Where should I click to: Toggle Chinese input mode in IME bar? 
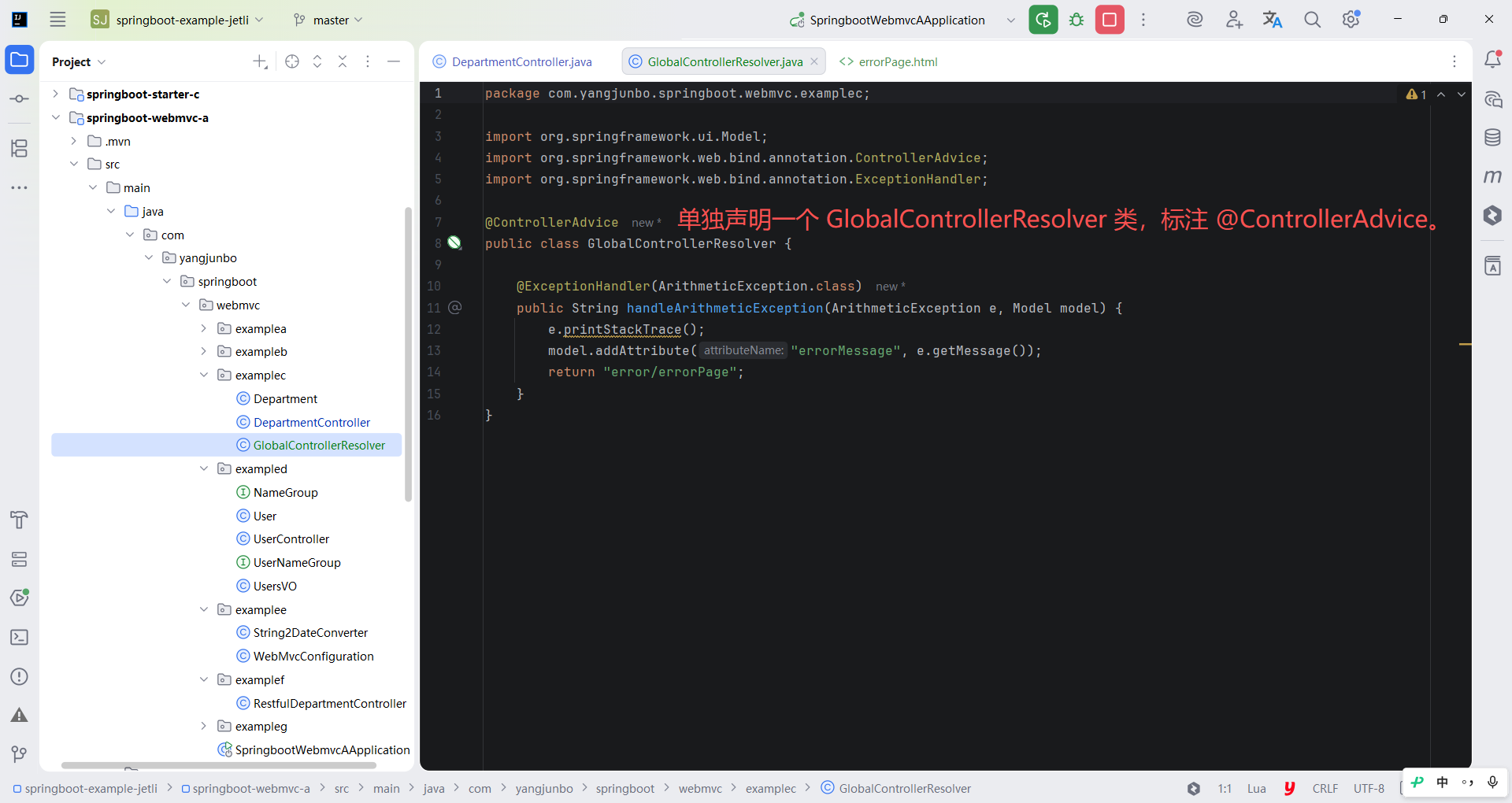pos(1442,782)
